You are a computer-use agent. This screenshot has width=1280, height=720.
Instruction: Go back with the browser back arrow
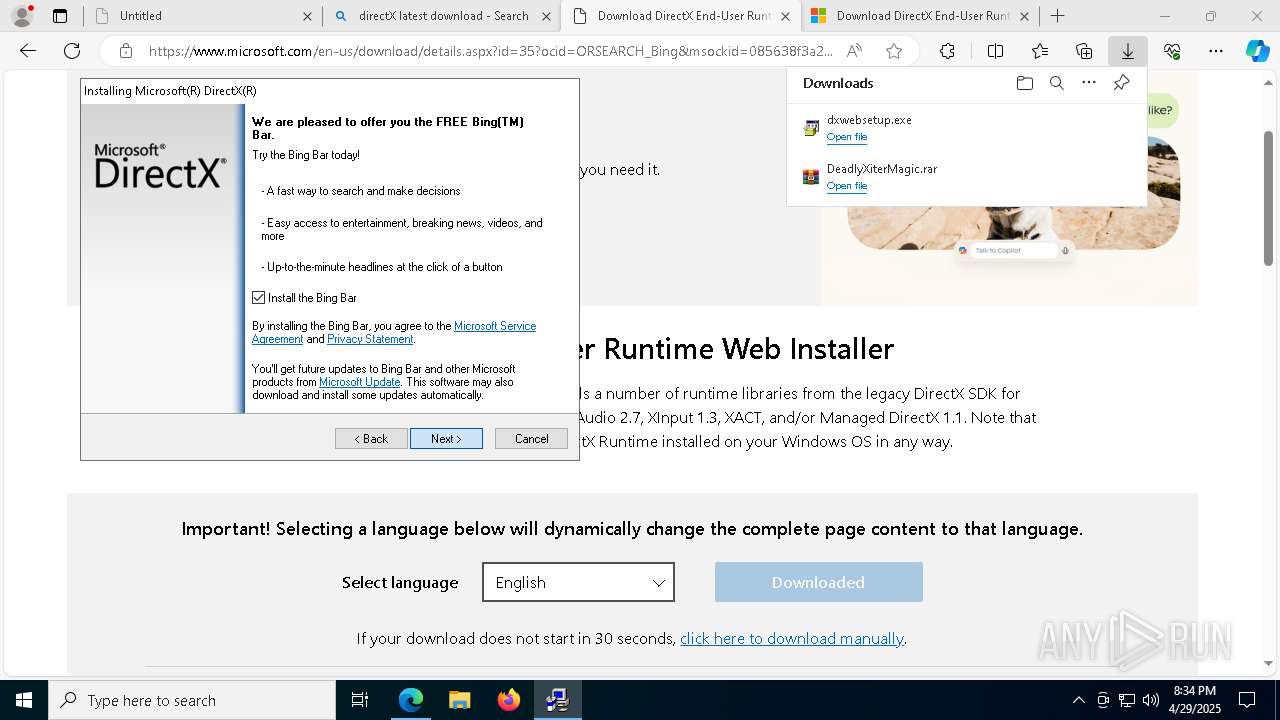(28, 51)
